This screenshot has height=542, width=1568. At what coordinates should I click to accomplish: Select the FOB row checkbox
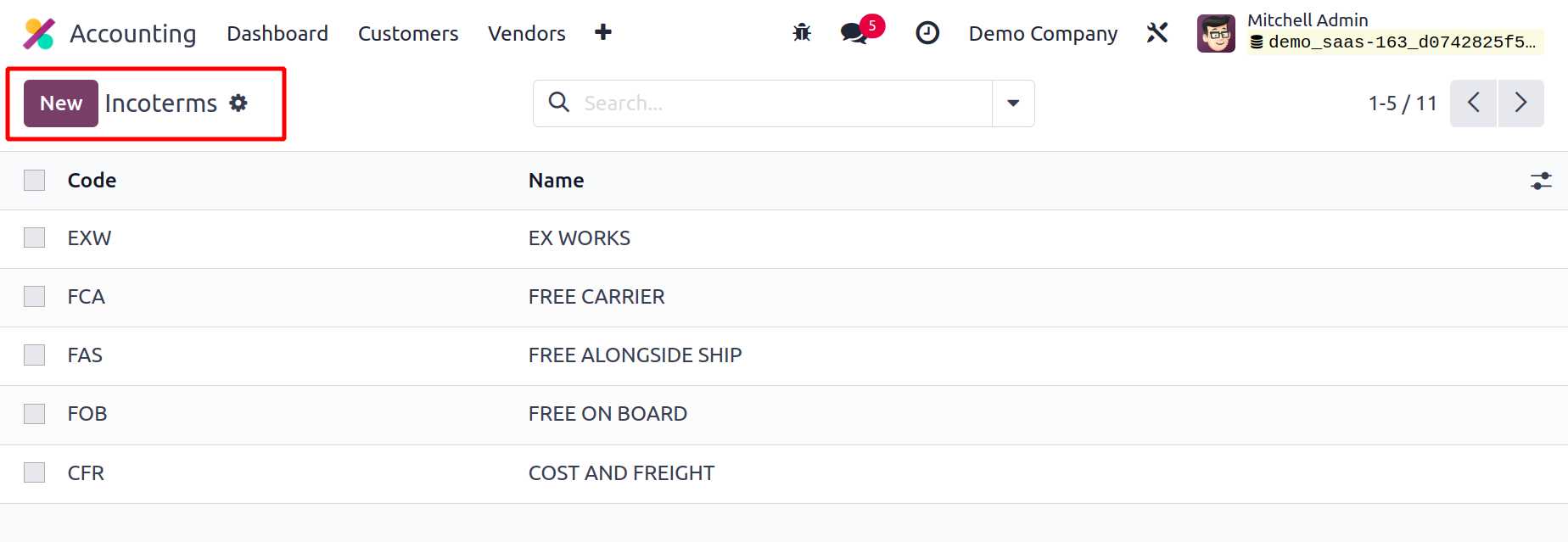(x=35, y=414)
